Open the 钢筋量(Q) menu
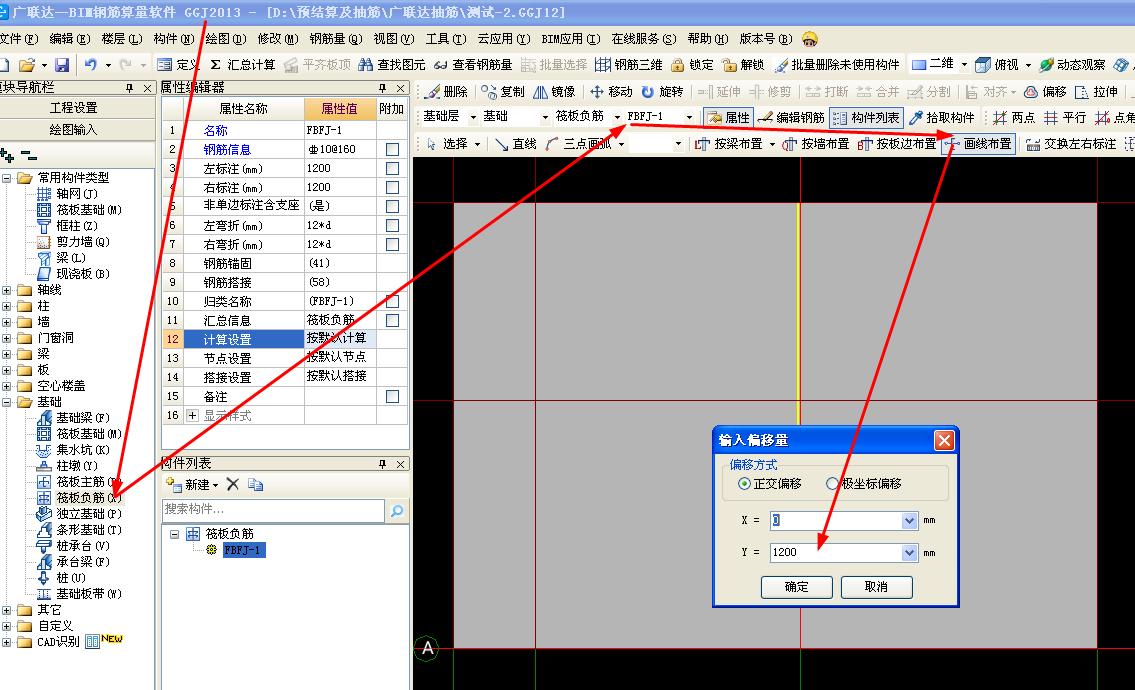Viewport: 1135px width, 690px height. [x=336, y=38]
